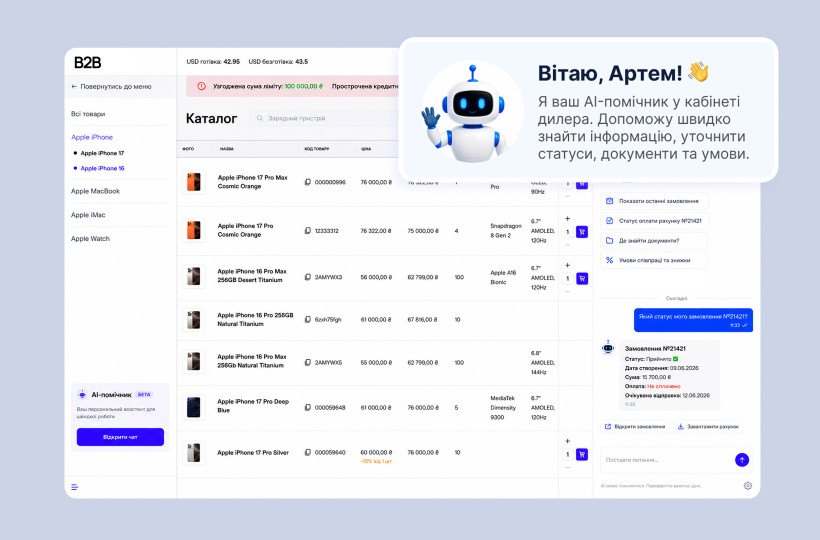
Task: Click the Назва column header
Action: coord(226,149)
